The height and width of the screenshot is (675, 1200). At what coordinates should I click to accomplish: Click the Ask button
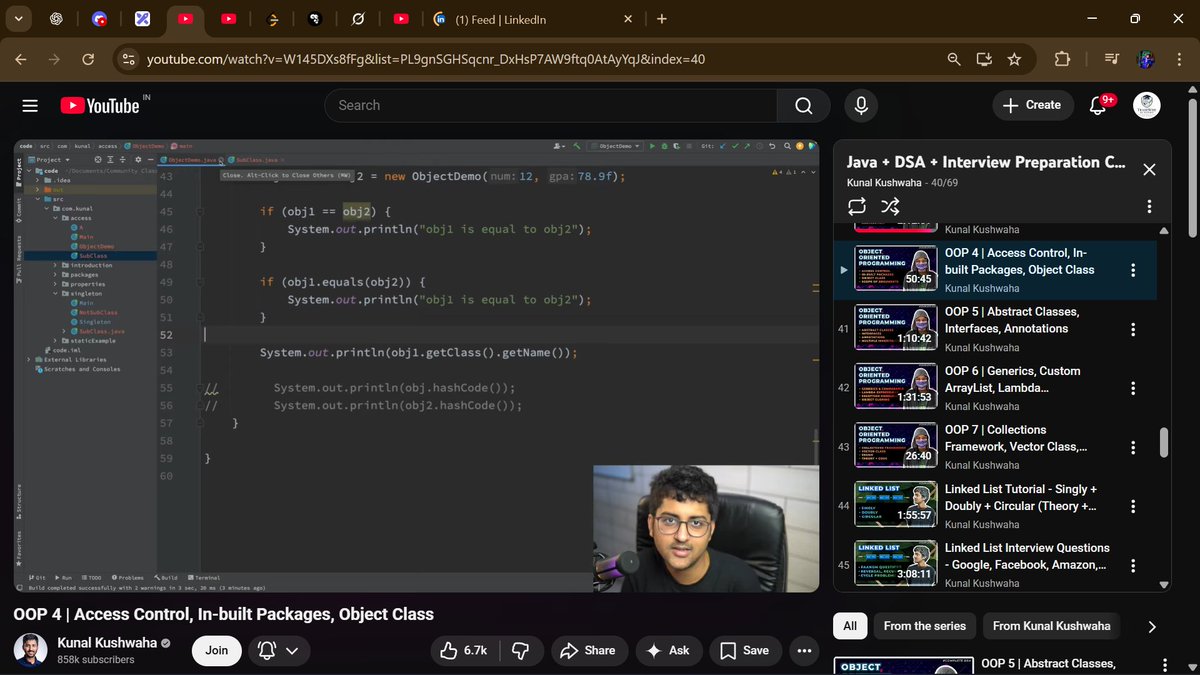(668, 650)
